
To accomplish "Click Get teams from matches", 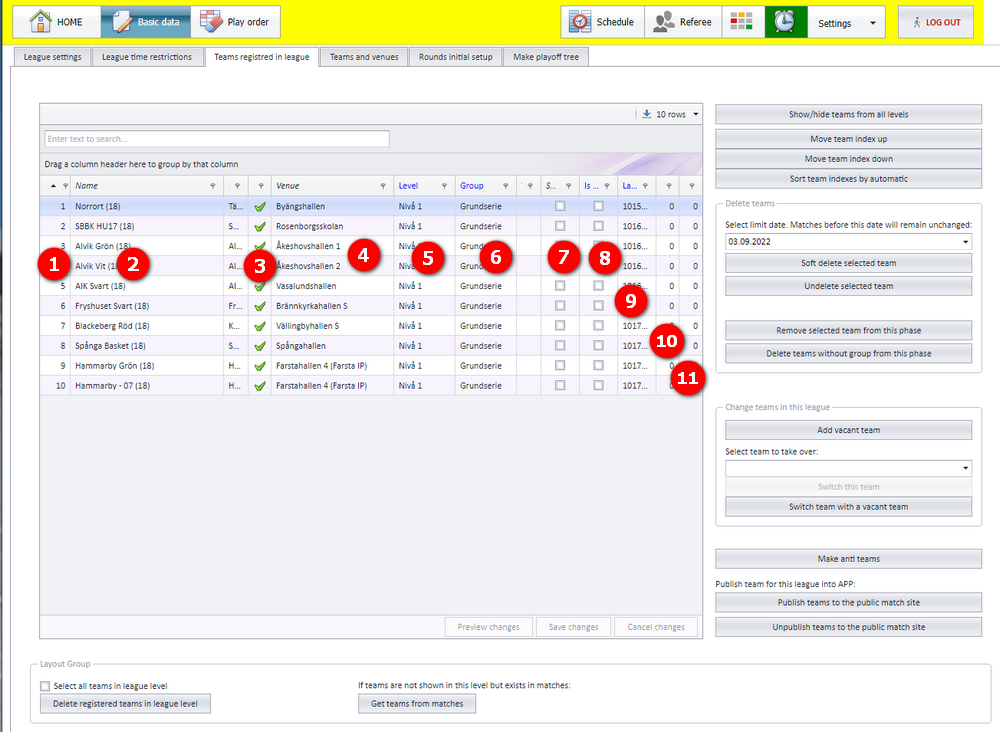I will 417,703.
